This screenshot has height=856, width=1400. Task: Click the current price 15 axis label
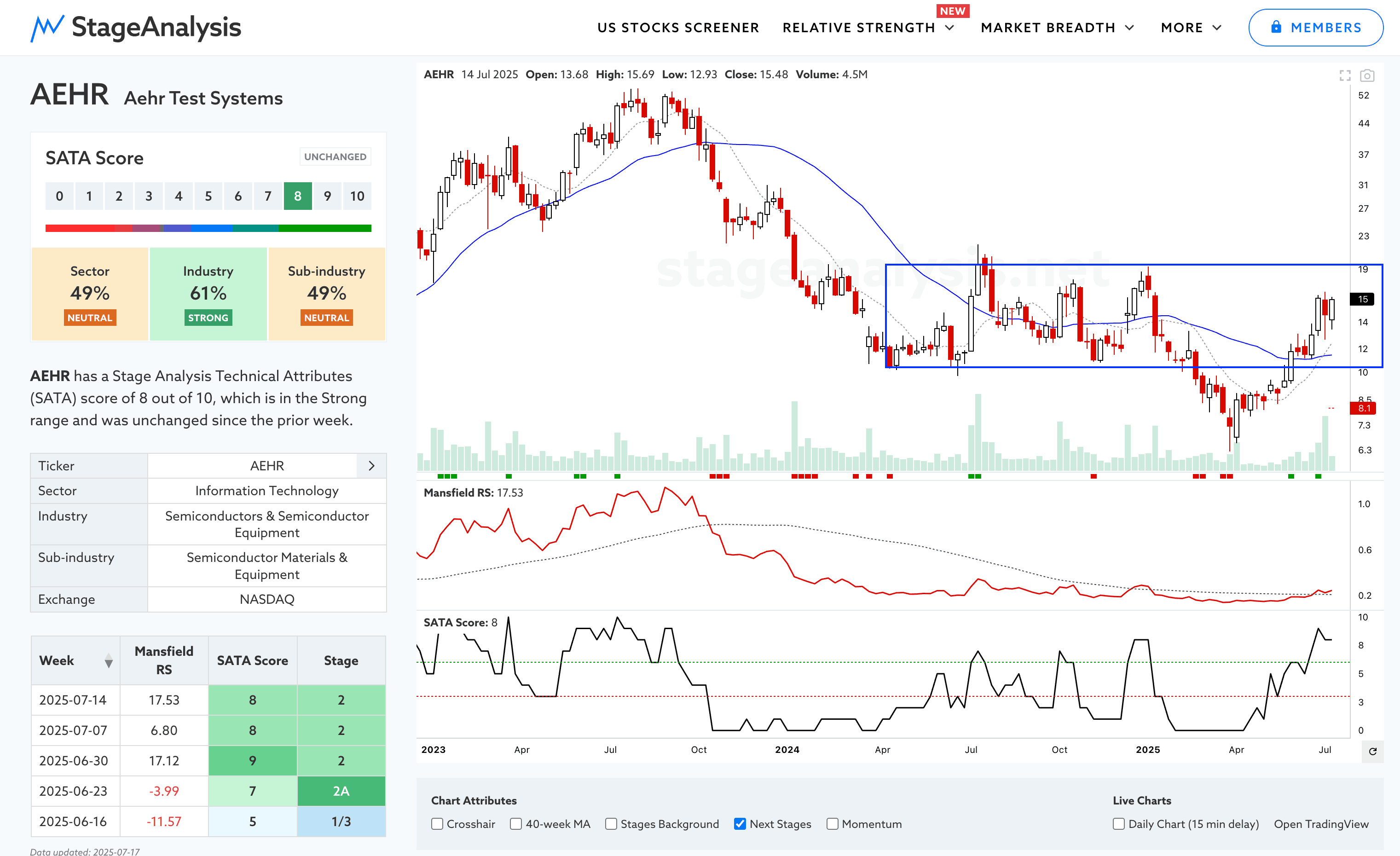[x=1363, y=299]
